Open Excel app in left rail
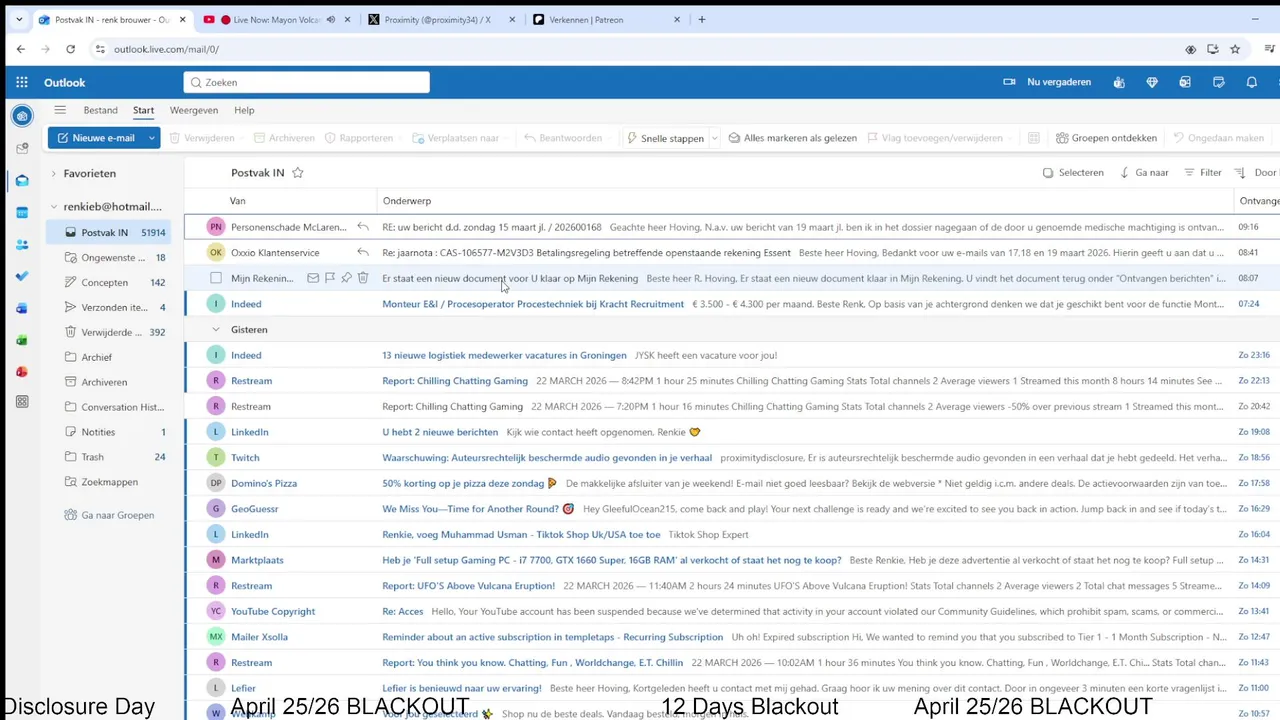 [x=22, y=340]
